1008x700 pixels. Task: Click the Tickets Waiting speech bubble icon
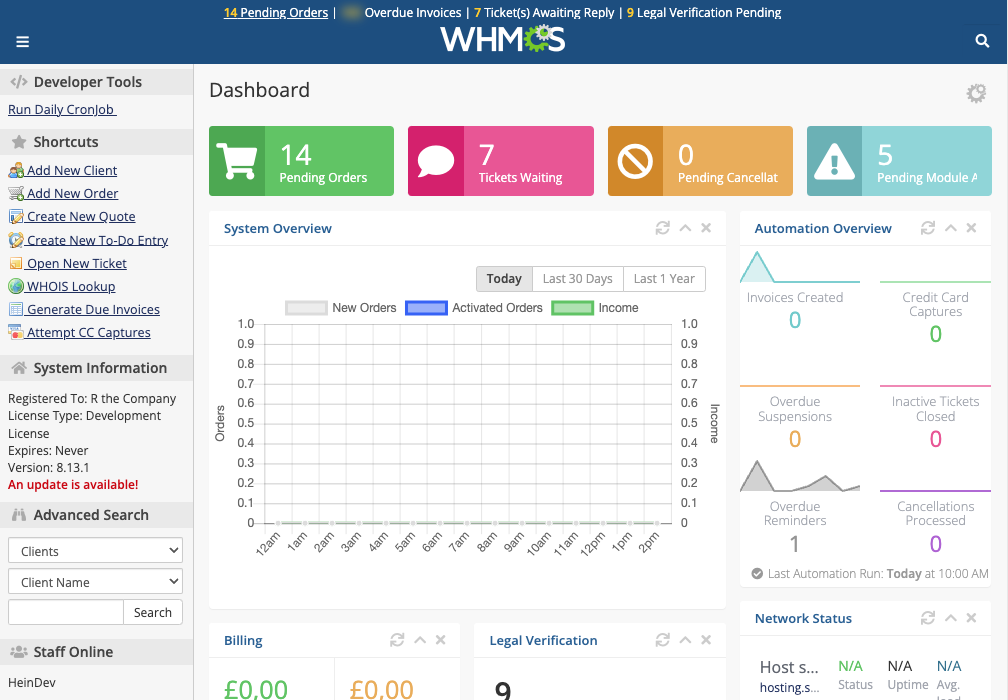(x=435, y=161)
